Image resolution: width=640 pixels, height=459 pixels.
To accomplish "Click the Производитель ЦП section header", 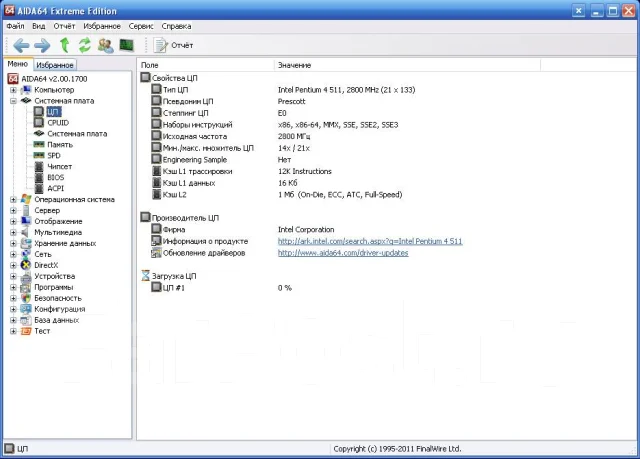I will pos(180,217).
